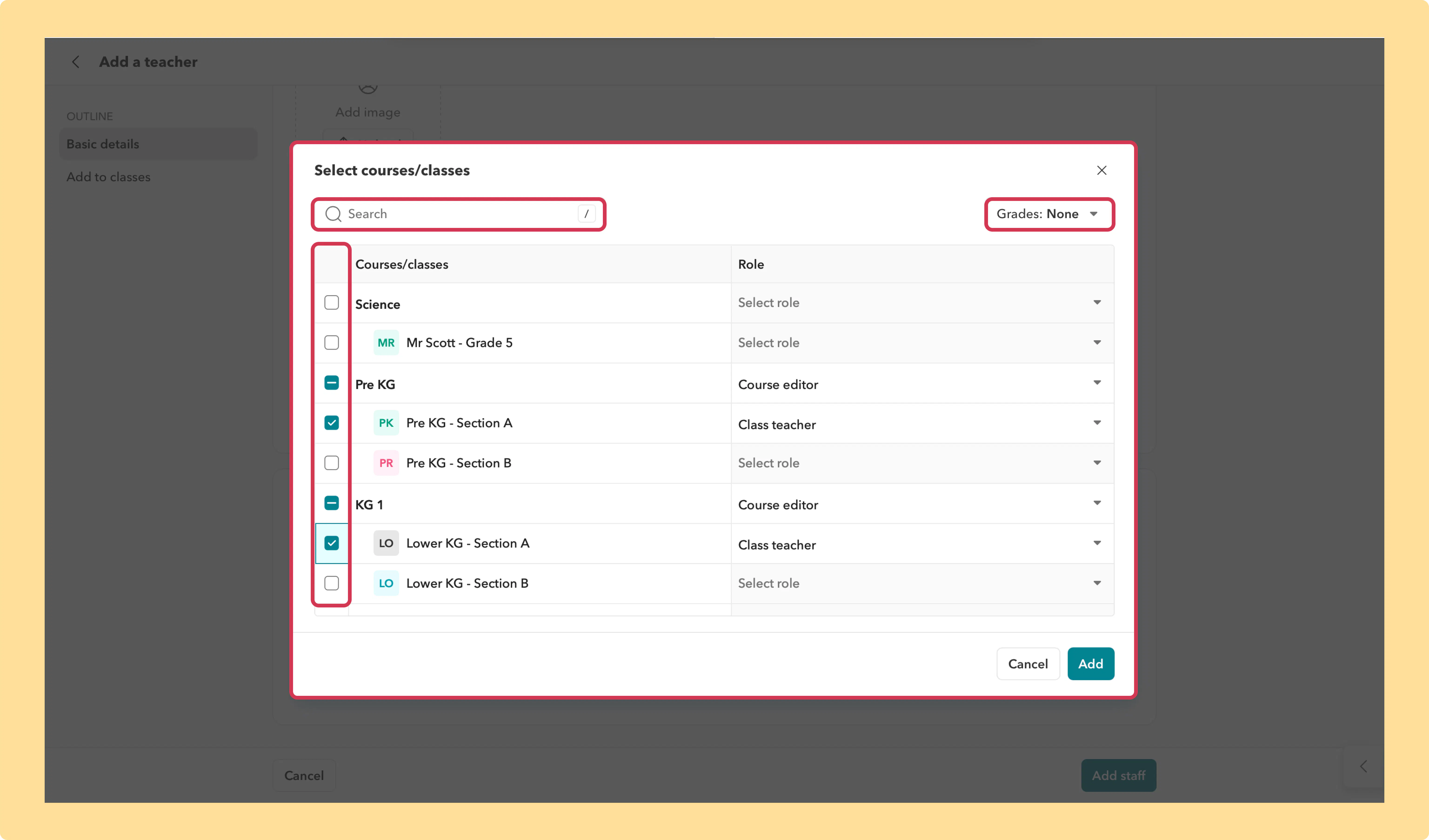Click the Add staff button
Viewport: 1429px width, 840px height.
(x=1118, y=775)
